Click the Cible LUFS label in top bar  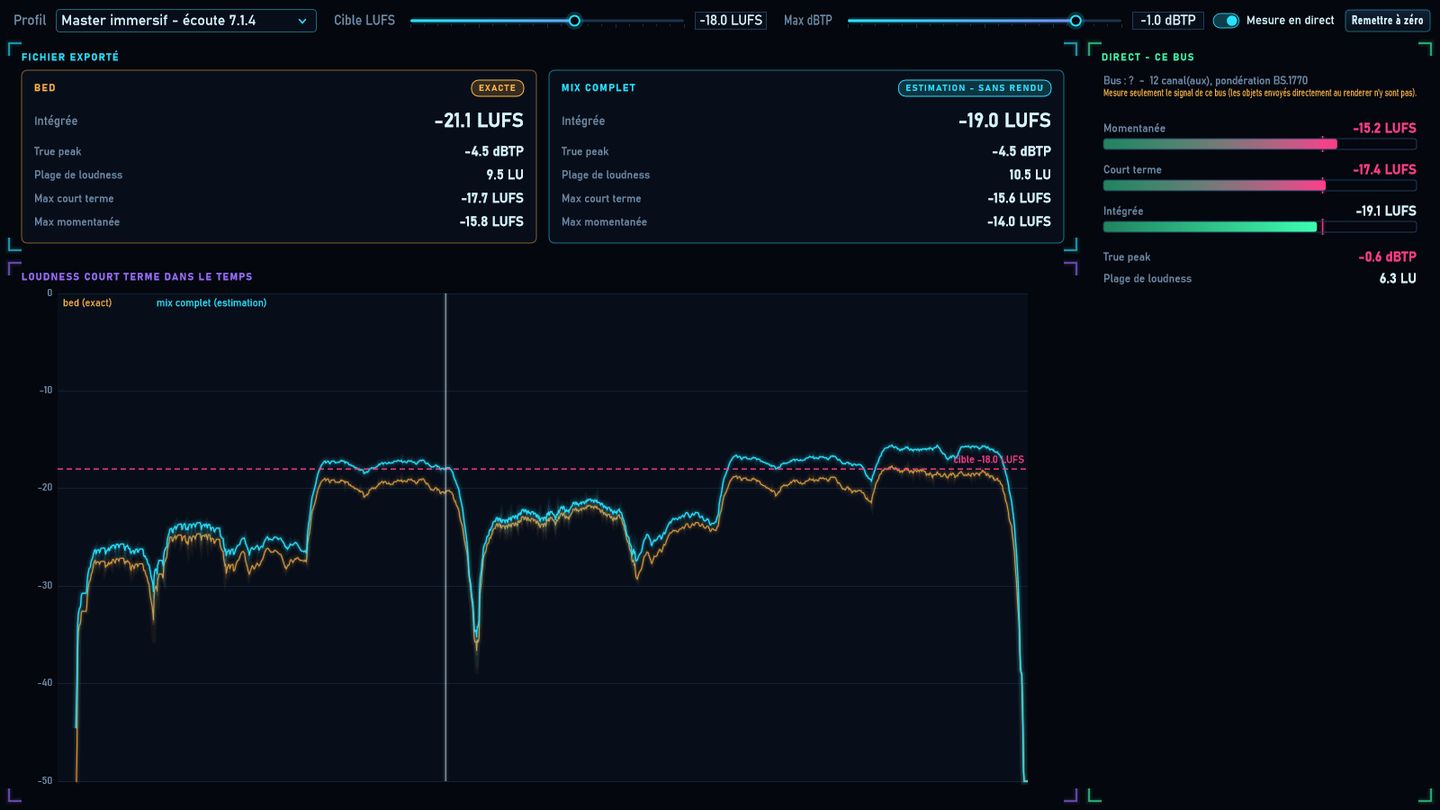coord(364,20)
